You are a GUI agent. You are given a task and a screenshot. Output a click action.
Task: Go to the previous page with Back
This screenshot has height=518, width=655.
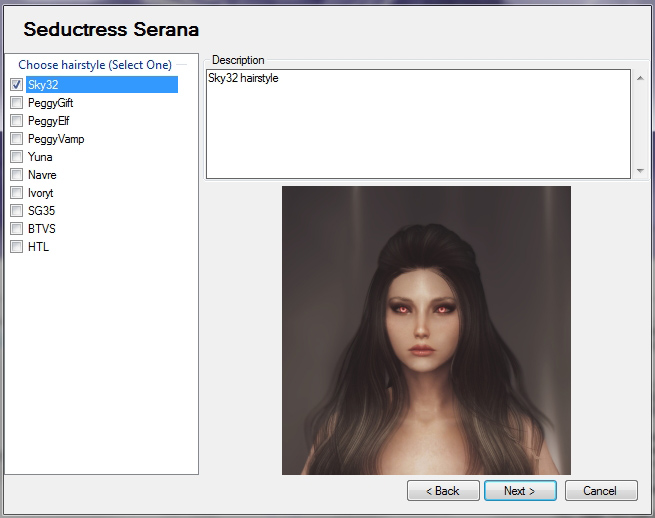(x=443, y=490)
